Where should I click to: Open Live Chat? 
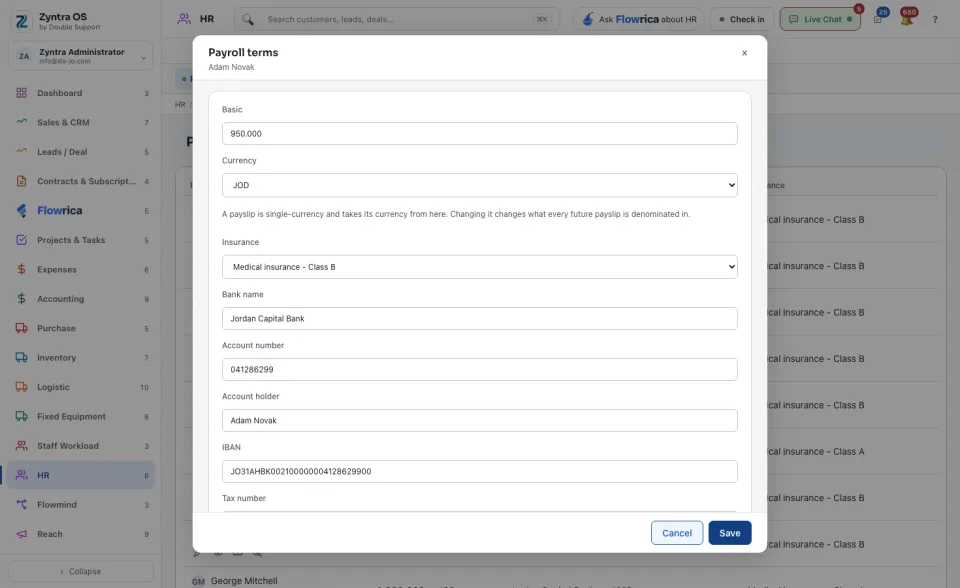pyautogui.click(x=820, y=20)
